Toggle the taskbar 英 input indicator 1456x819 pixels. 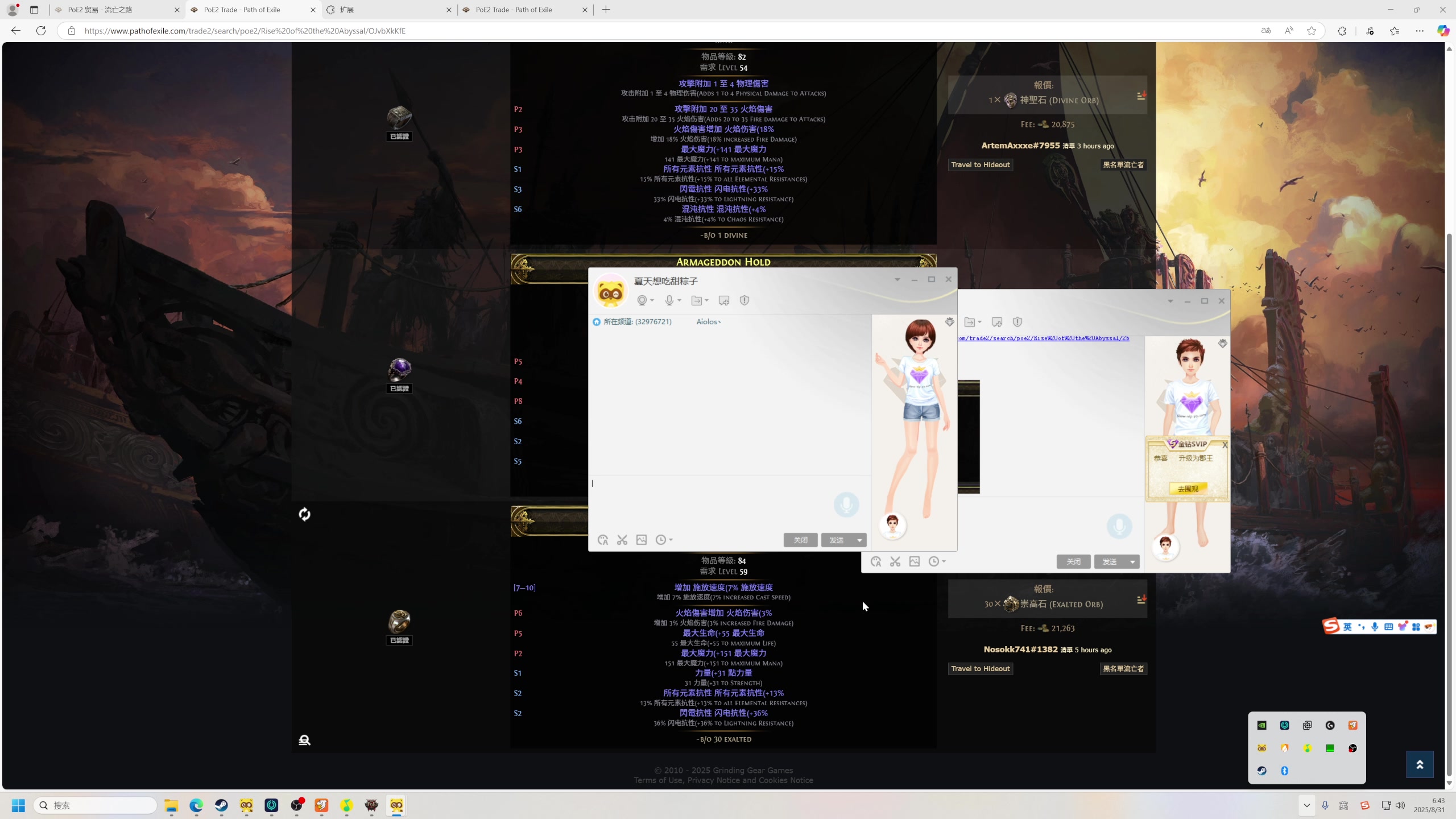pos(1344,805)
